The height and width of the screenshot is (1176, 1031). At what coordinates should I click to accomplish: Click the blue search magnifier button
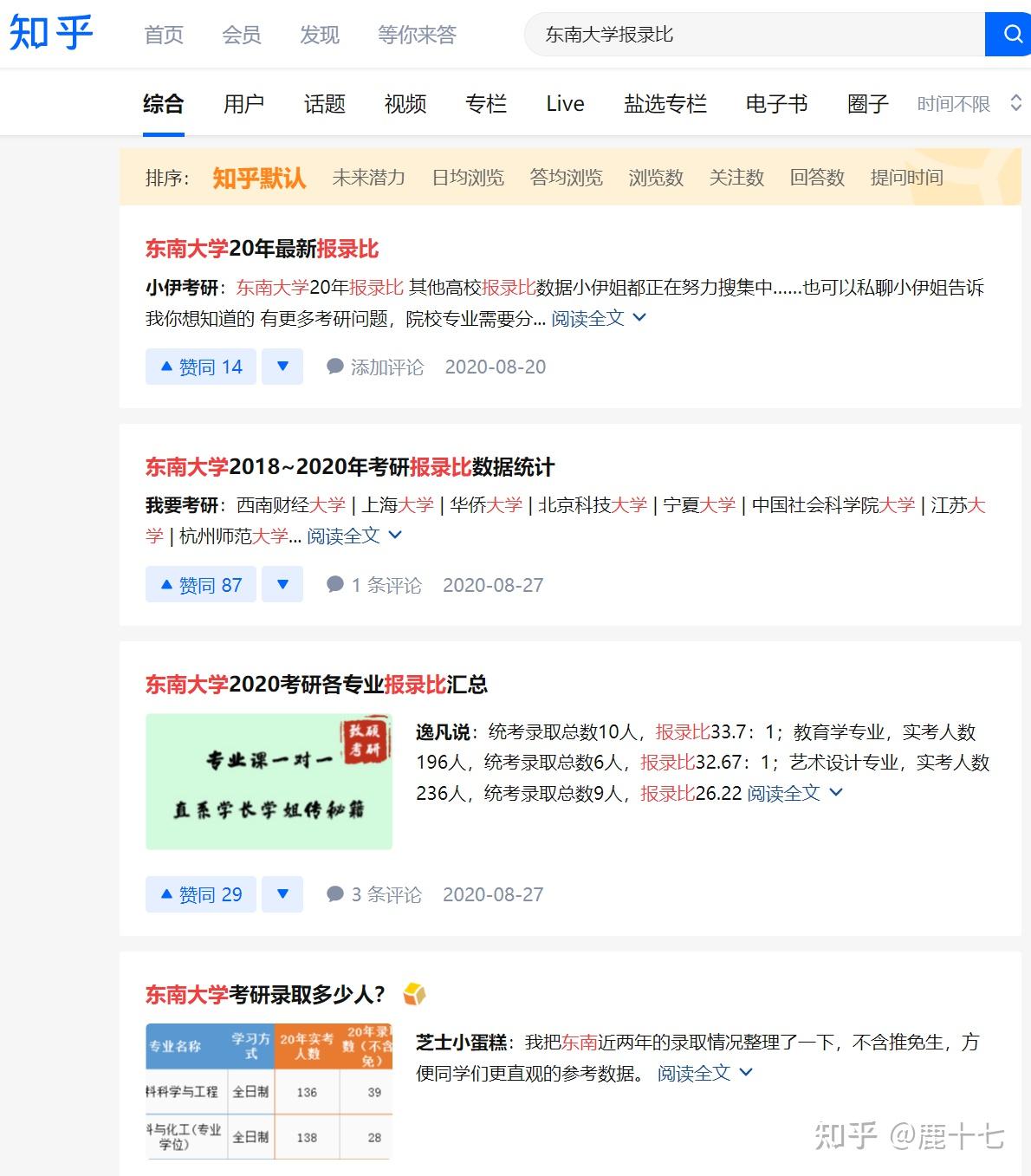coord(1008,34)
